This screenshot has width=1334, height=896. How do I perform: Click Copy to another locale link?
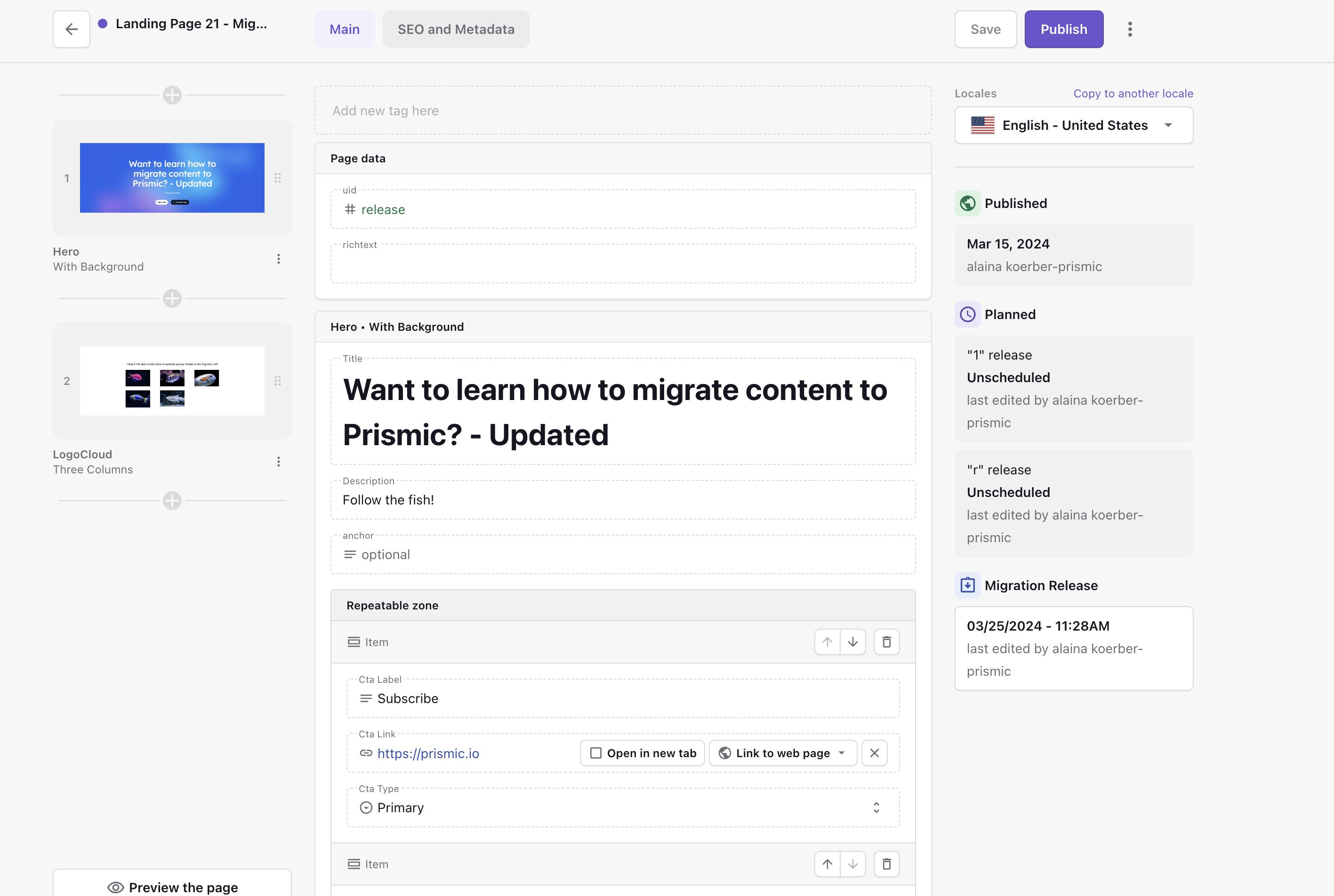1133,93
